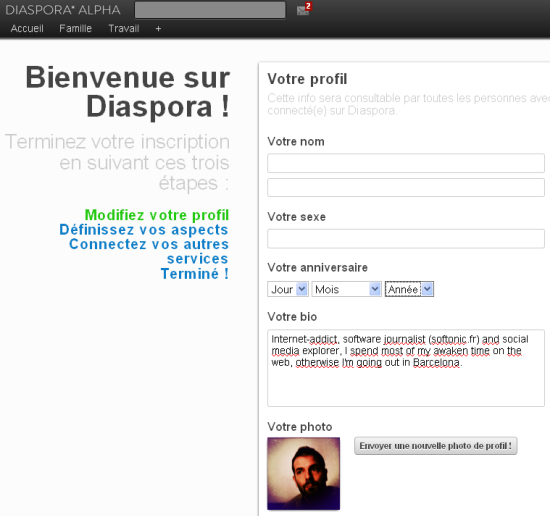Click the Terminé ! link

[195, 274]
